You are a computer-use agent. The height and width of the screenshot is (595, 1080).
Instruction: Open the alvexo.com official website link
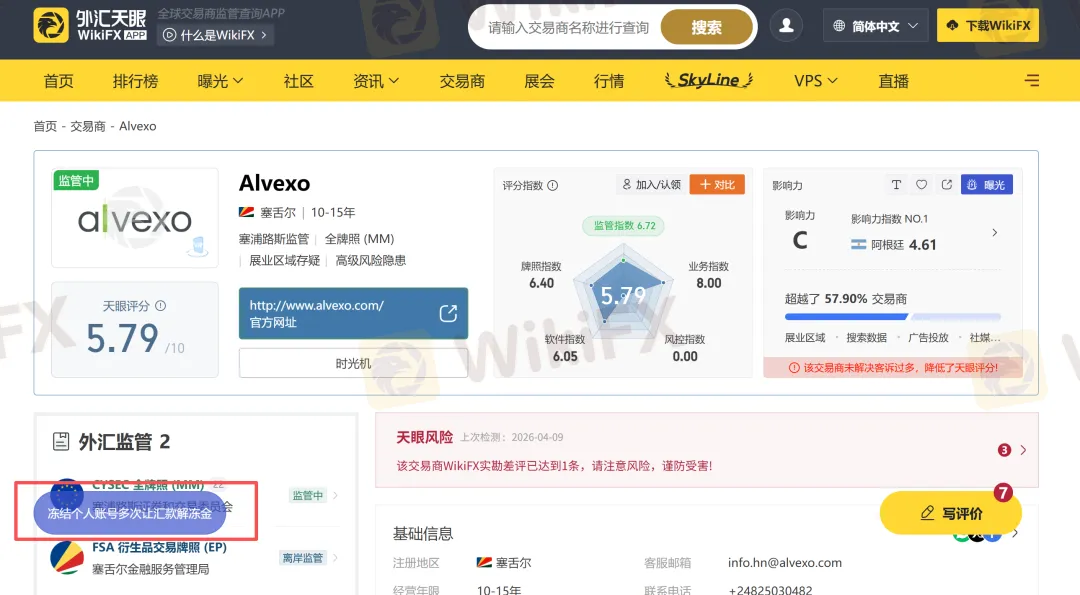(353, 313)
